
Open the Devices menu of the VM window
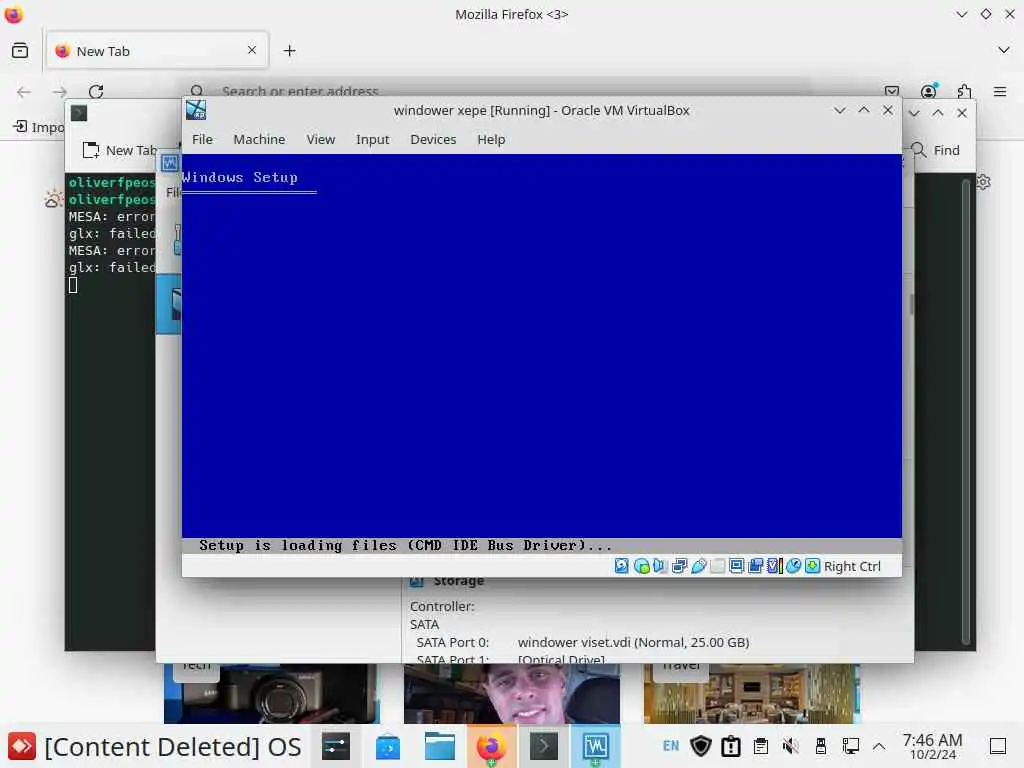point(433,139)
